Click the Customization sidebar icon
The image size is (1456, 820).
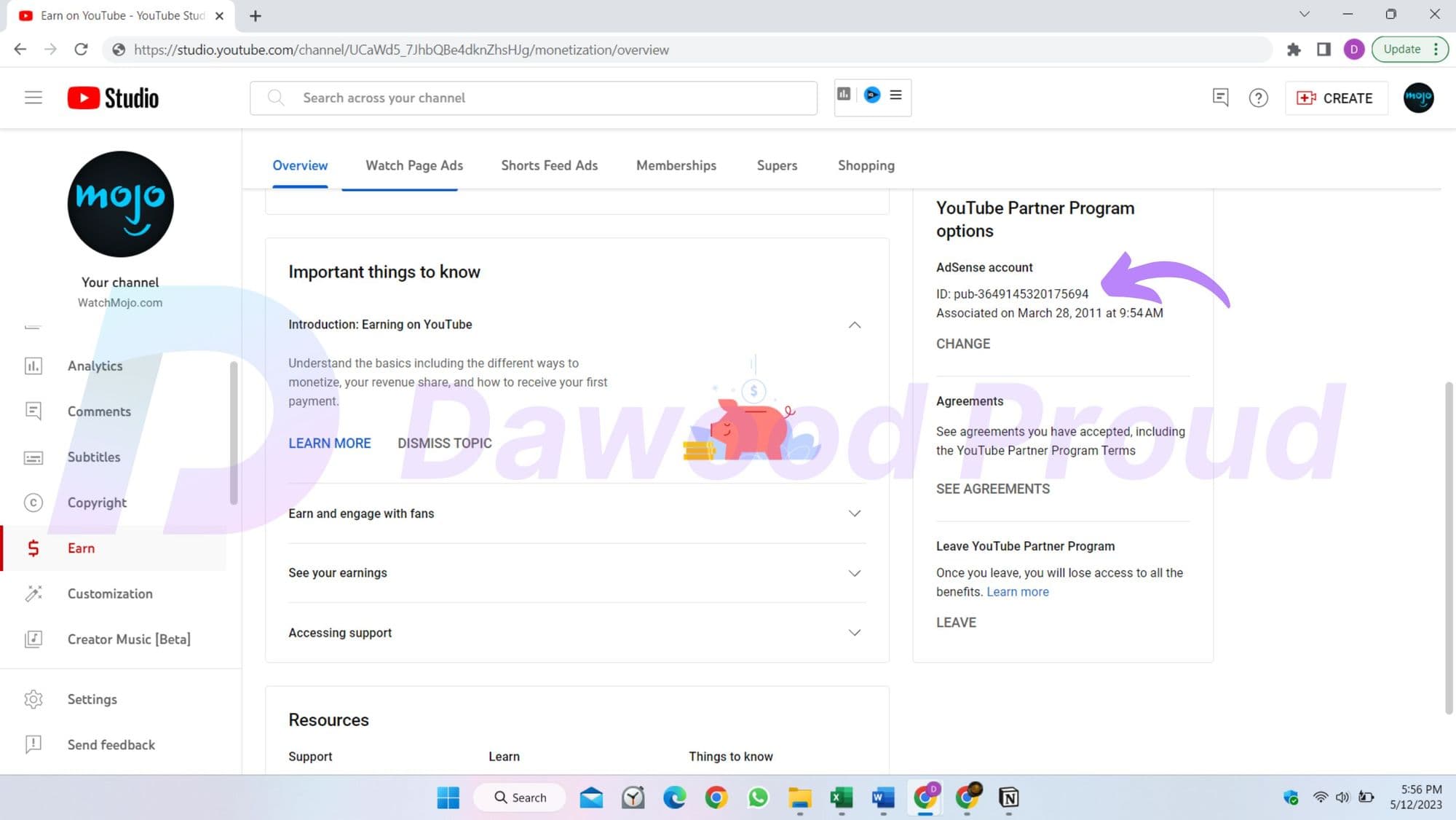tap(33, 593)
